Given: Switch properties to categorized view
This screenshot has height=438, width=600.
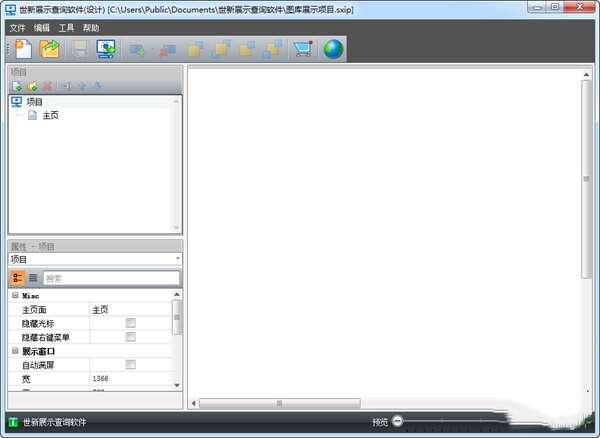Looking at the screenshot, I should [18, 278].
